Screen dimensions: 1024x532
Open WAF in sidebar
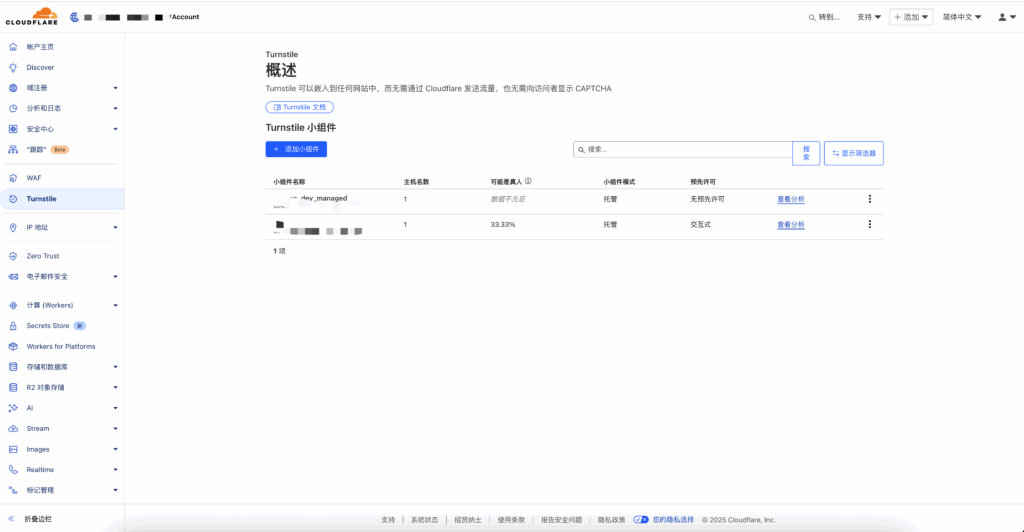coord(34,178)
